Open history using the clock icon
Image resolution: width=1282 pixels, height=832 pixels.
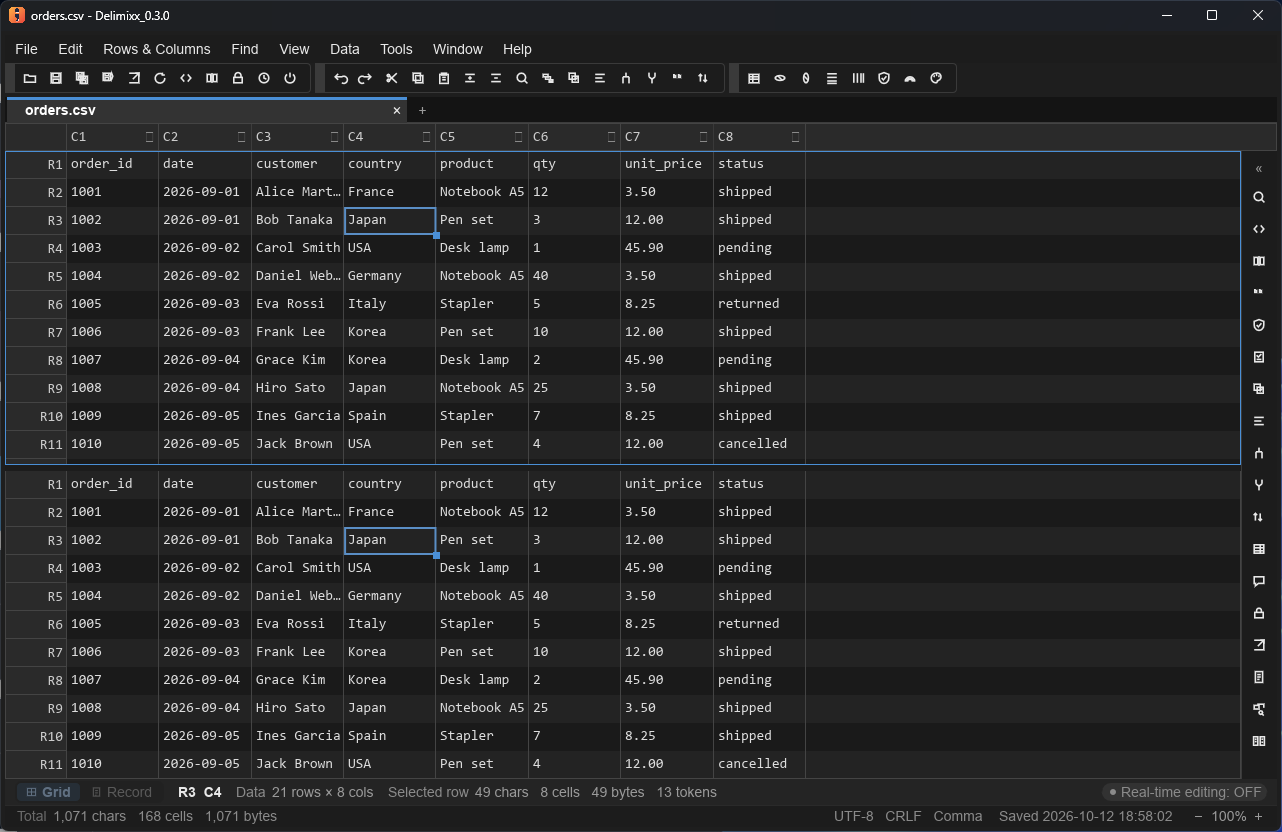click(x=264, y=78)
